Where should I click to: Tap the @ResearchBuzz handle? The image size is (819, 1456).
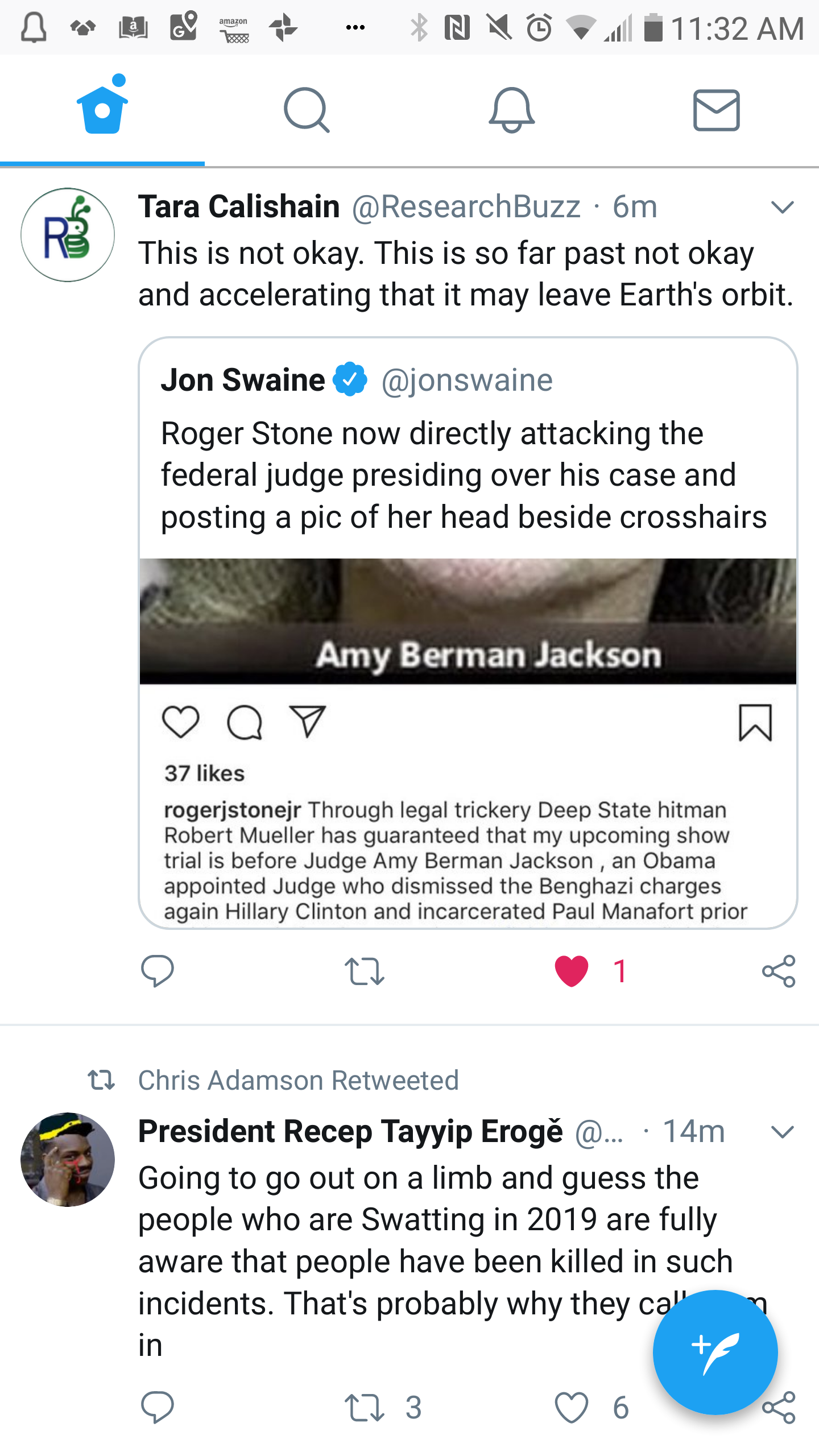pyautogui.click(x=466, y=206)
